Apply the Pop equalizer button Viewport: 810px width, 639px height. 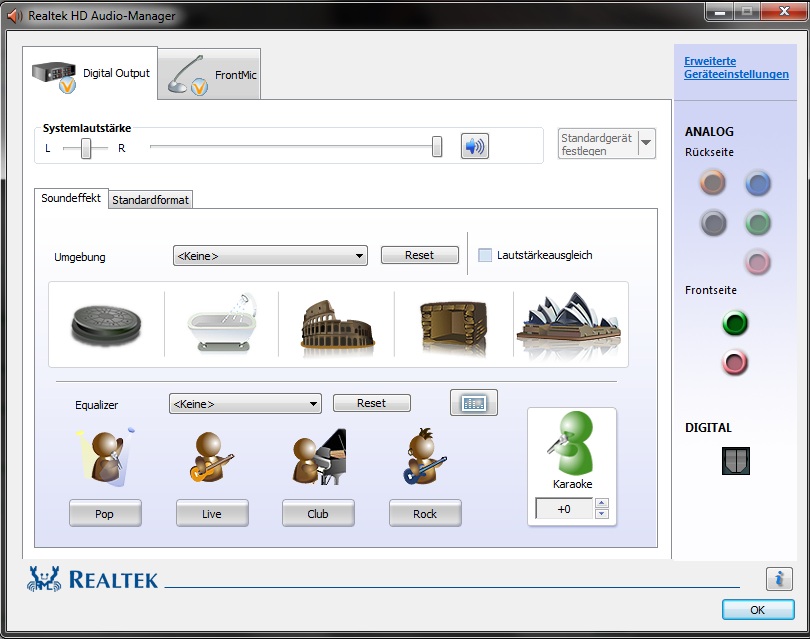105,513
